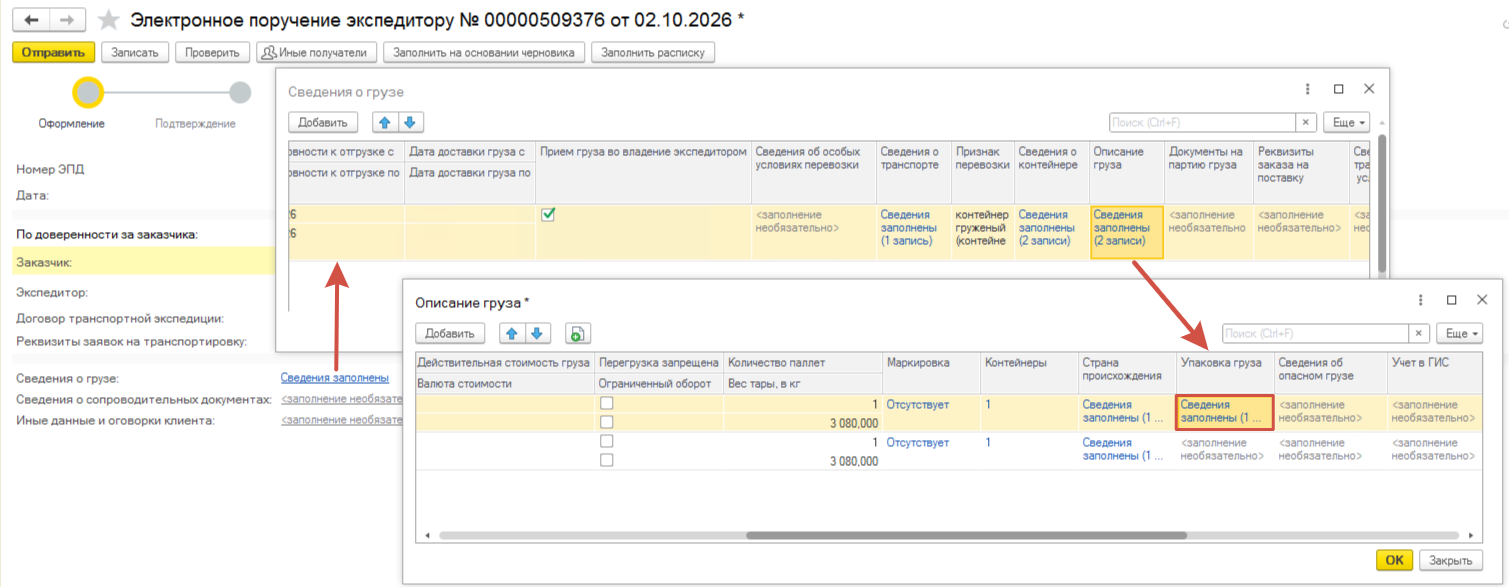The width and height of the screenshot is (1509, 587).
Task: Maximize the Описание груза window
Action: (1451, 300)
